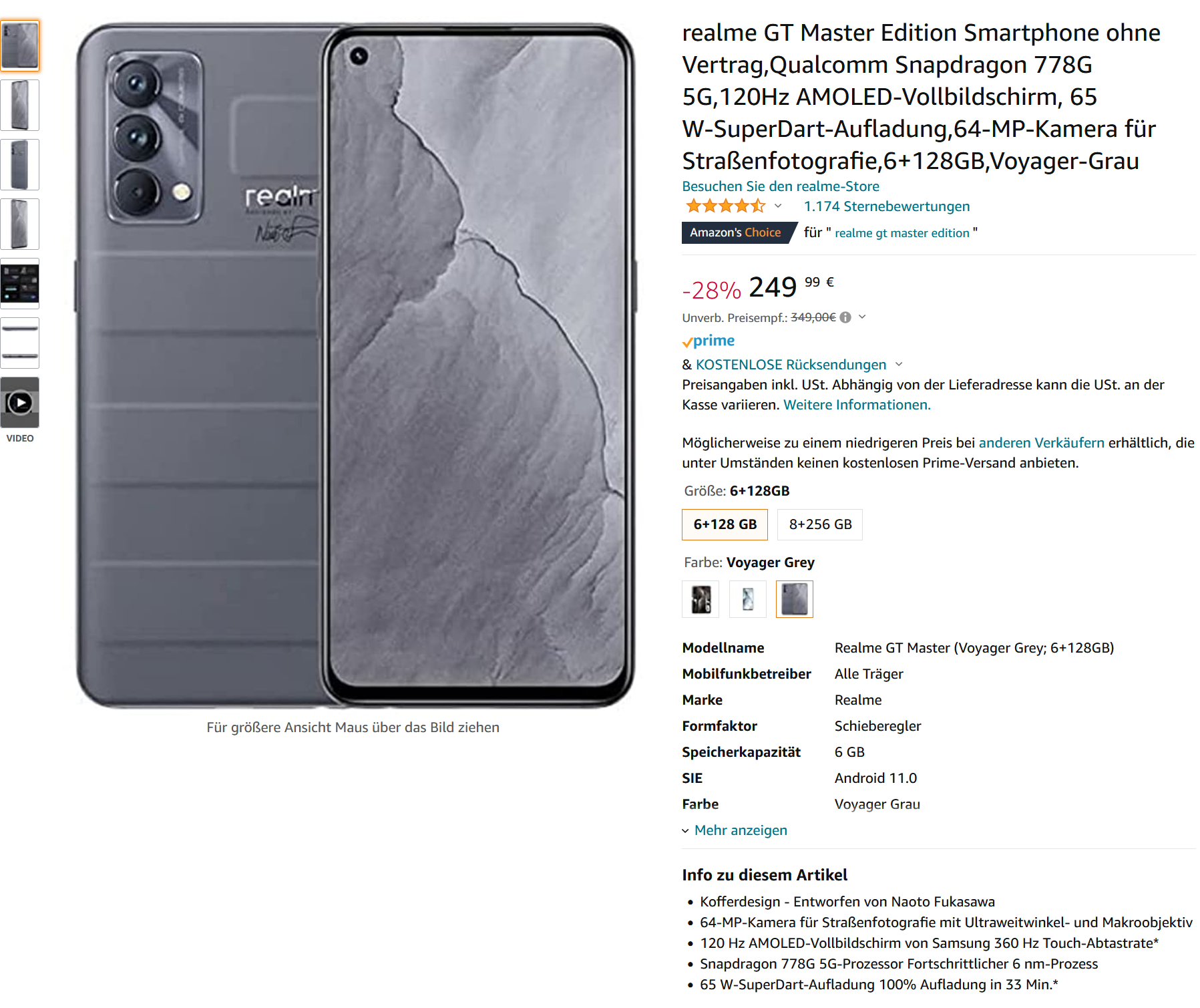Screen dimensions: 1200x1008
Task: Click the price info circle icon
Action: (845, 317)
